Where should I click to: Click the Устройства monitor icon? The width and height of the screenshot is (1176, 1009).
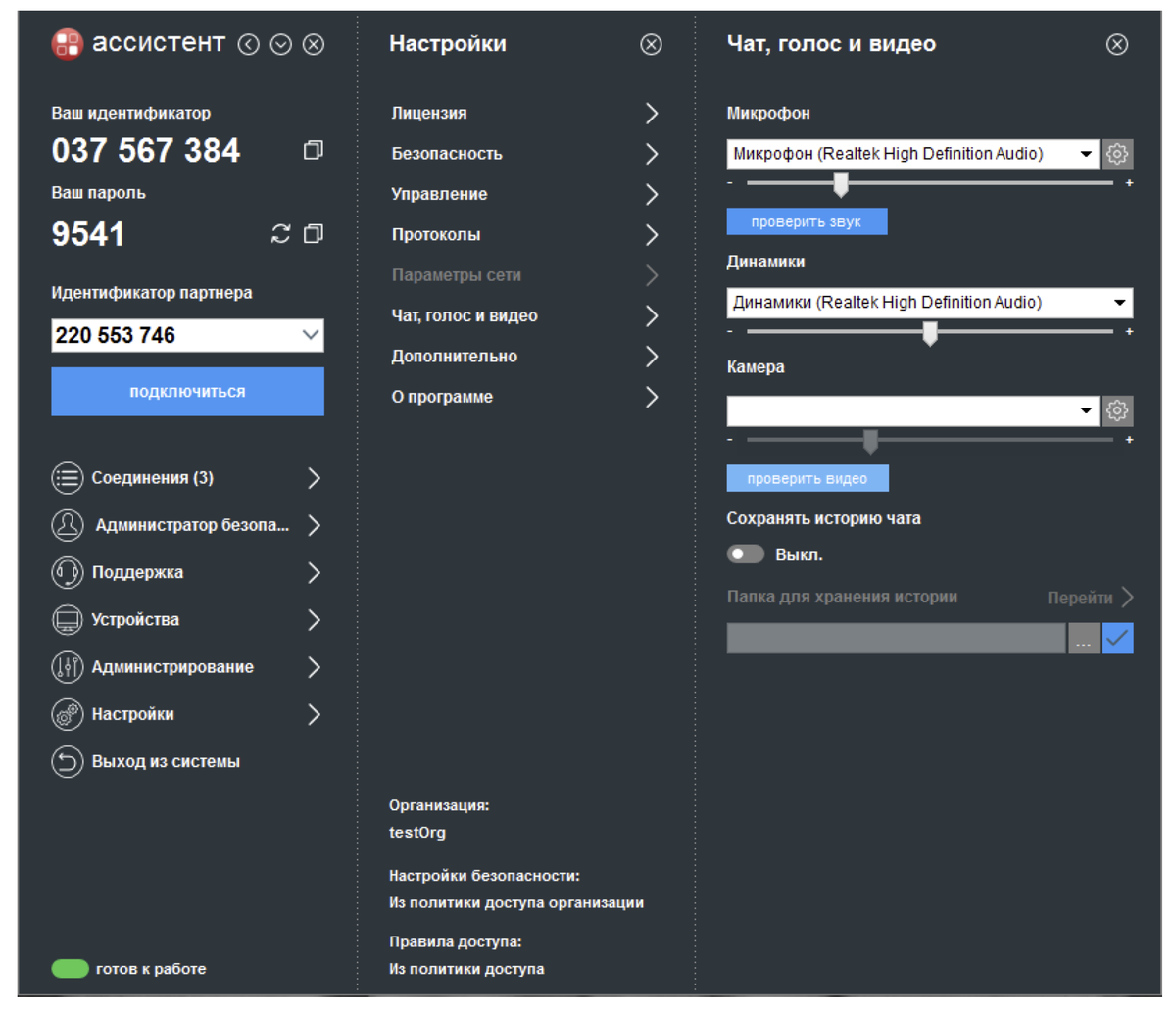coord(68,619)
